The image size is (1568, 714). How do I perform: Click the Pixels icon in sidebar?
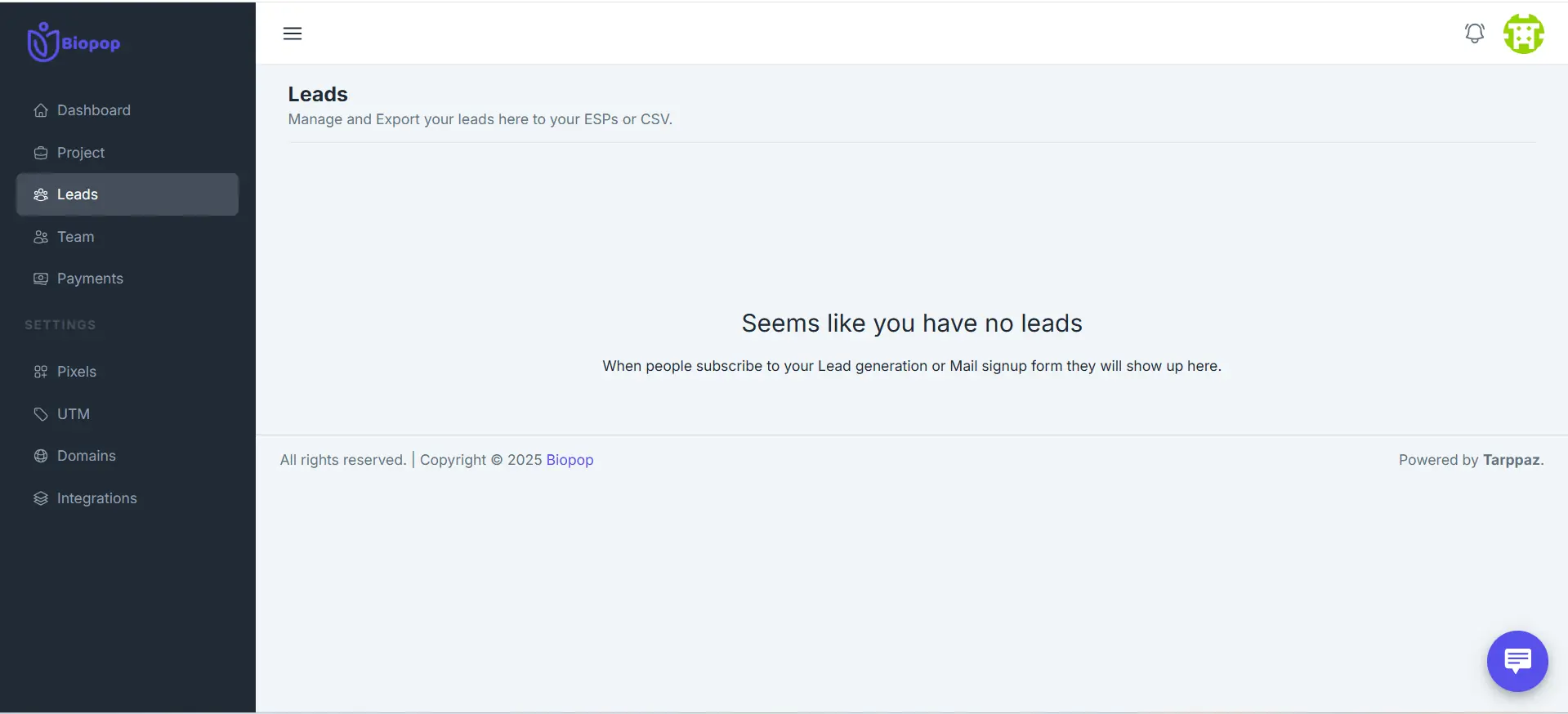[41, 372]
